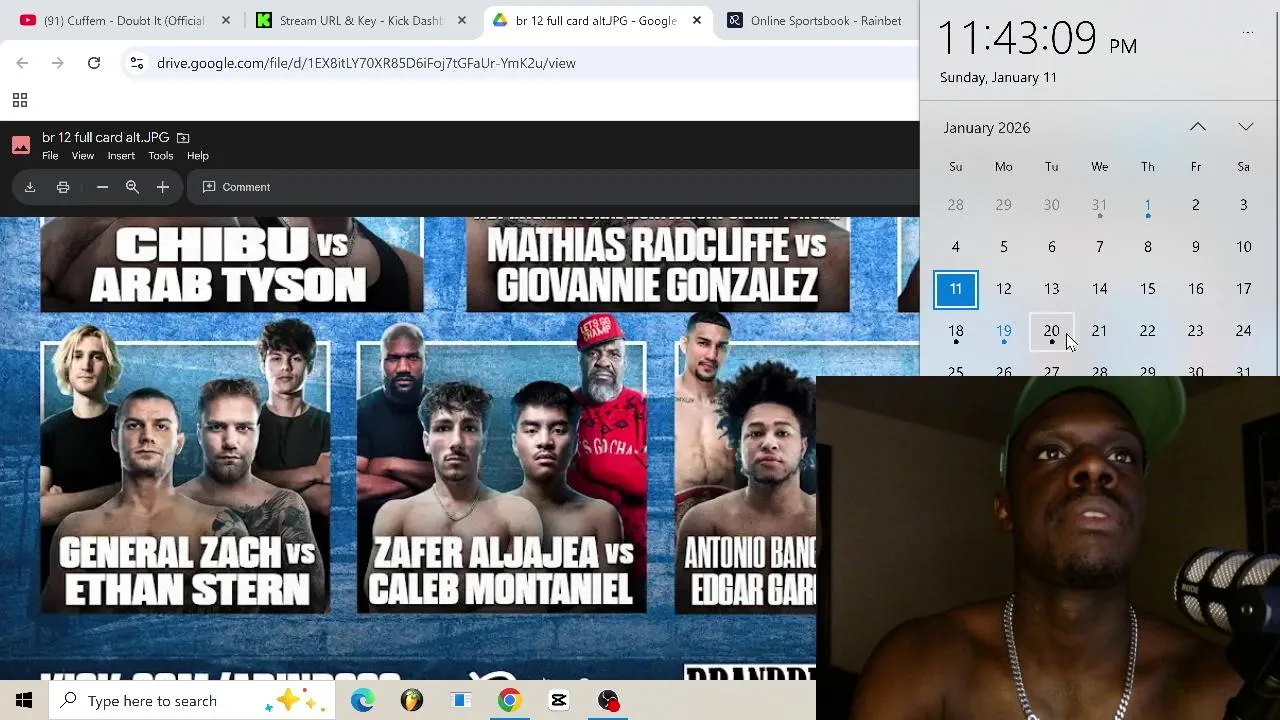
Task: Zoom in with the plus icon
Action: click(x=163, y=187)
